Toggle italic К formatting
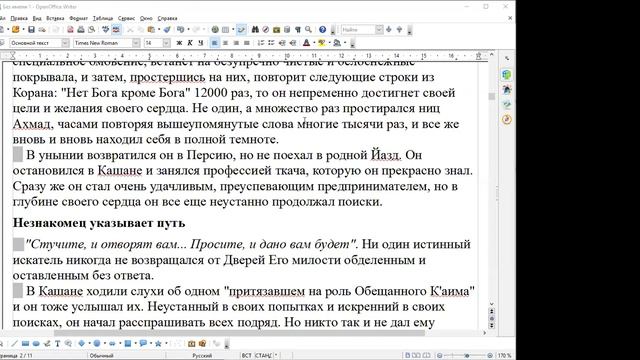The image size is (640, 360). tap(190, 43)
